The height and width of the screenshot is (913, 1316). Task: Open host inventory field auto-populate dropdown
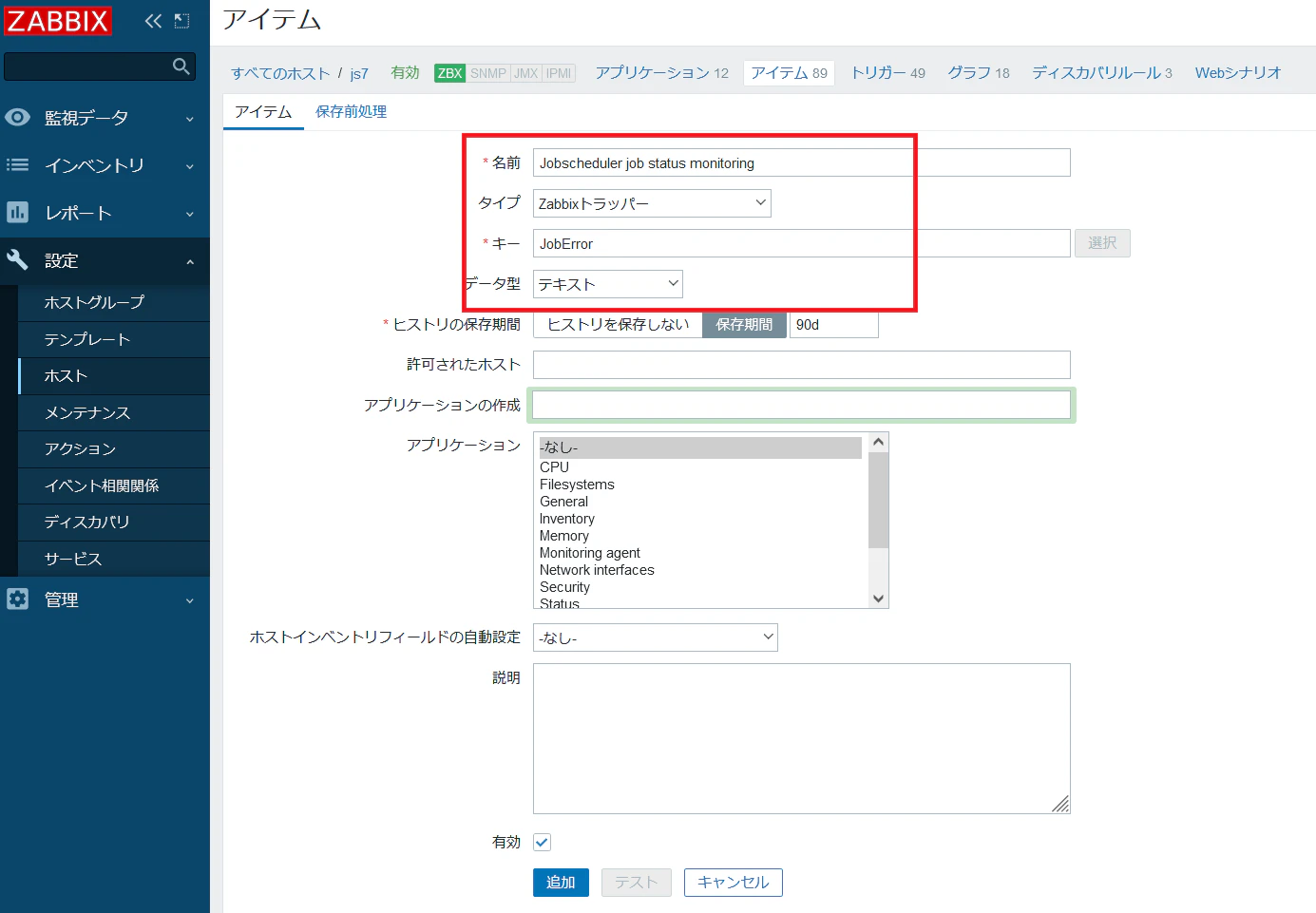pos(655,637)
